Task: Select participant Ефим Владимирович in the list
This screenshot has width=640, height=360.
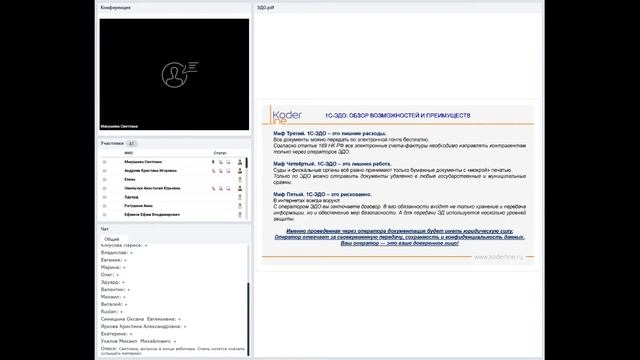Action: click(152, 215)
